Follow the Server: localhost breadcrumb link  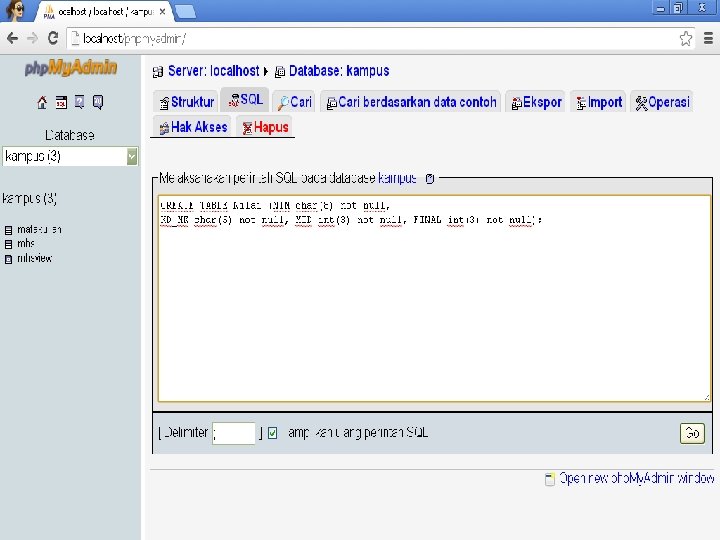pyautogui.click(x=213, y=71)
